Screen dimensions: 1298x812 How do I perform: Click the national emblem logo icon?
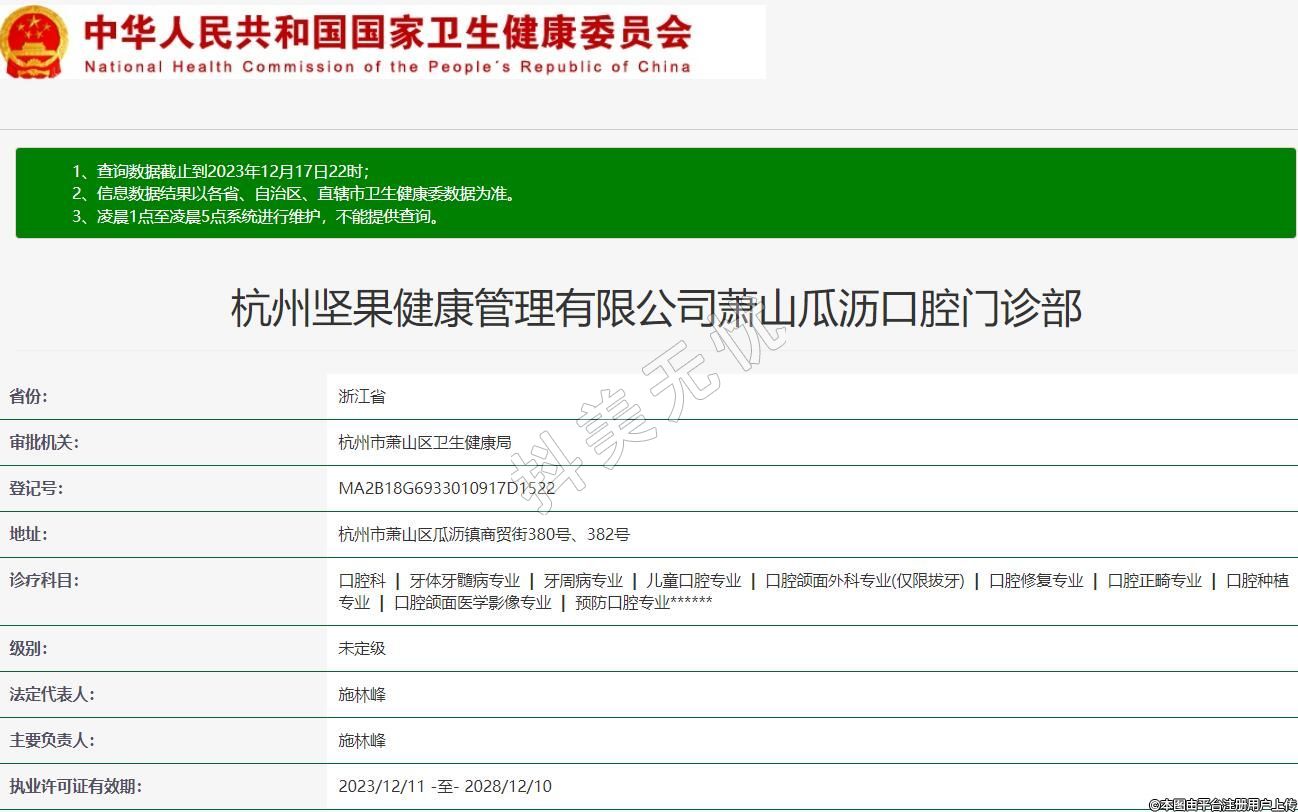pos(34,42)
